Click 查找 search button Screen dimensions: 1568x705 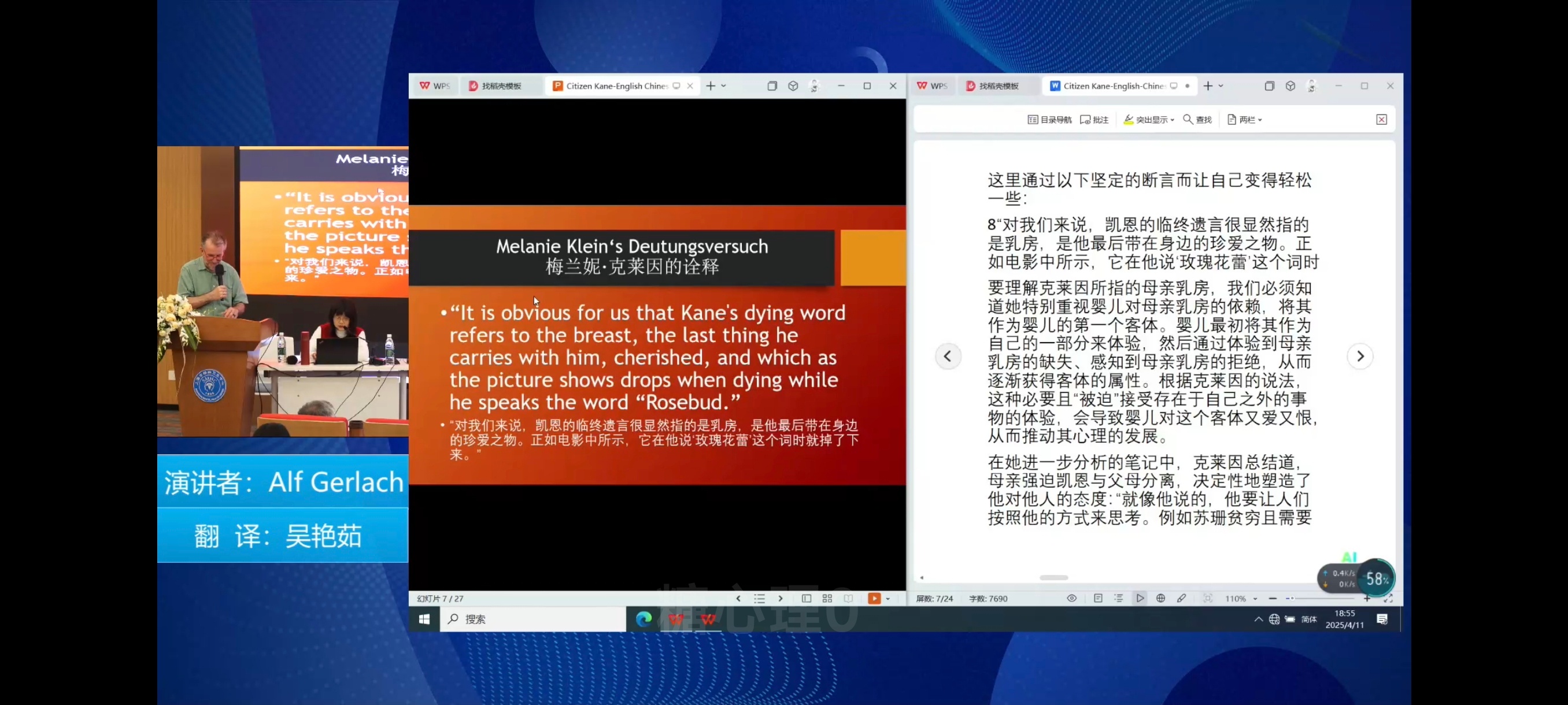[1197, 119]
